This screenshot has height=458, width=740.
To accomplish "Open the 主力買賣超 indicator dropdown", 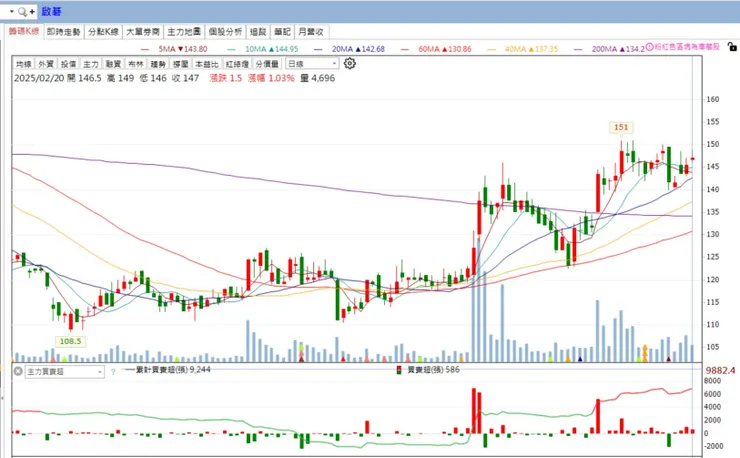I will click(65, 372).
